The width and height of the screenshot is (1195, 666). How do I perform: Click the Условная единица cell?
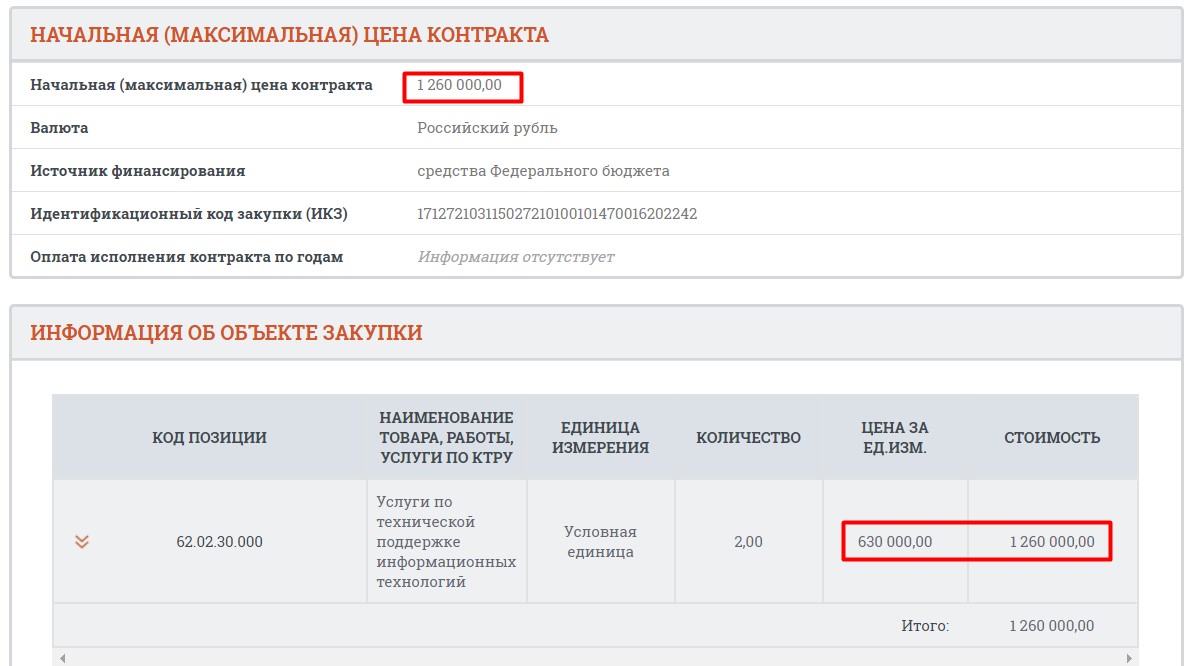[x=600, y=541]
